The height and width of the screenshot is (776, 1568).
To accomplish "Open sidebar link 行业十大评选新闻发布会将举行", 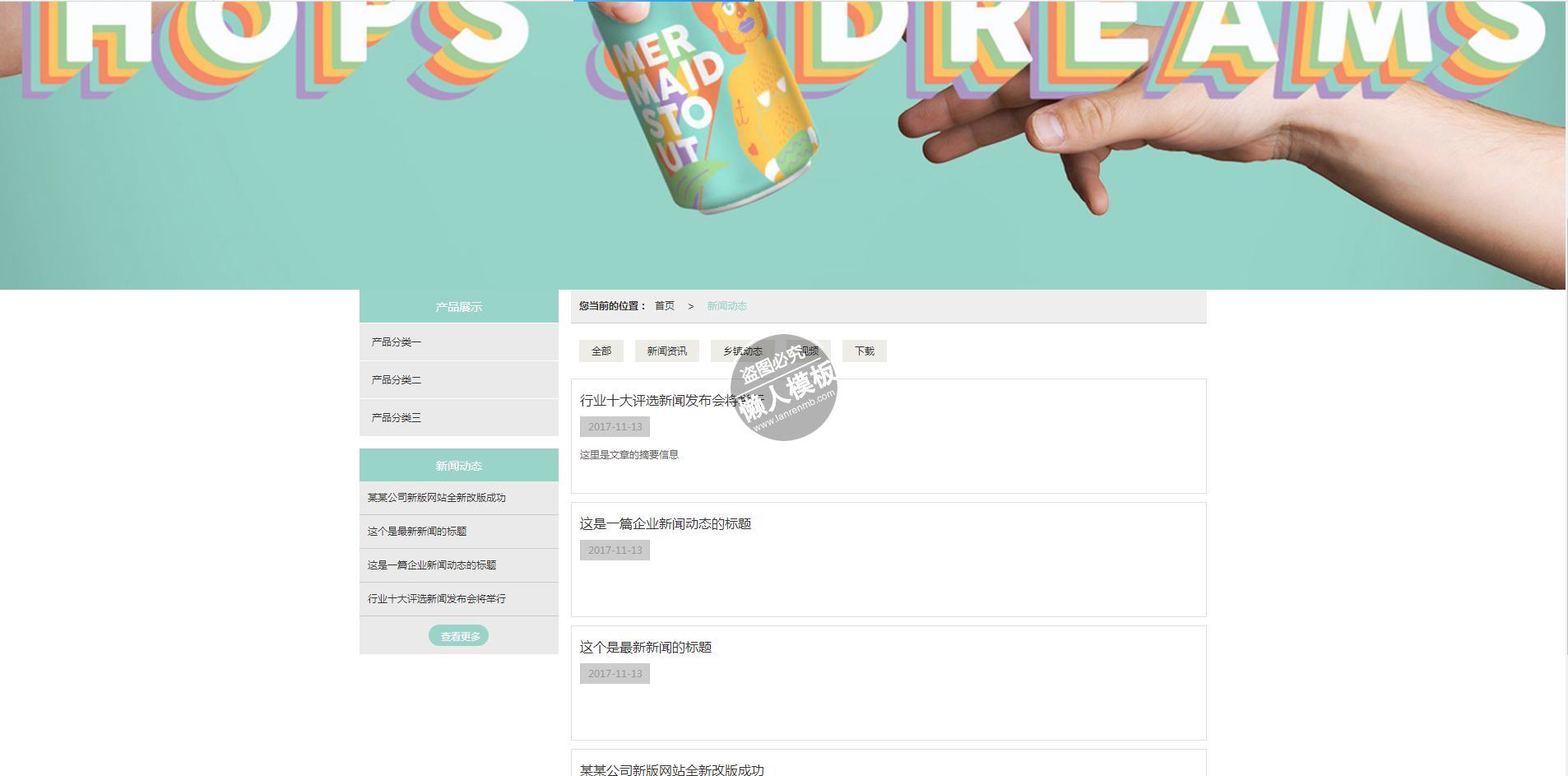I will point(437,599).
